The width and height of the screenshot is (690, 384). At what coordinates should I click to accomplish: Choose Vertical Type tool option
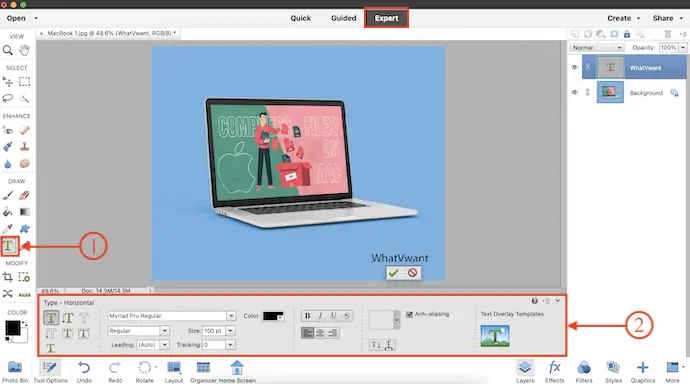68,318
